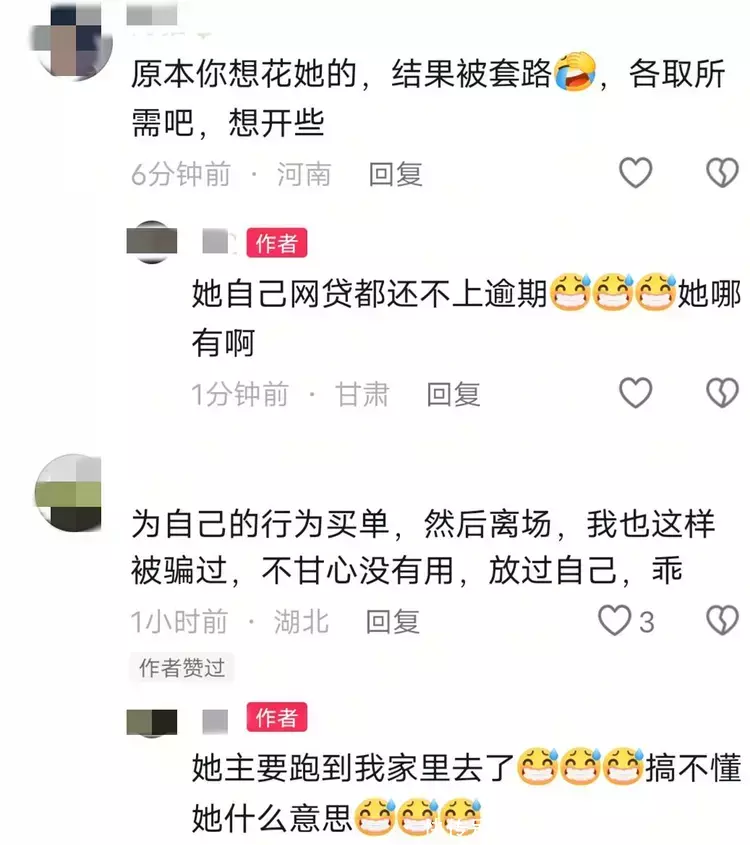The image size is (750, 845).
Task: Open author's small avatar in first reply
Action: 151,241
